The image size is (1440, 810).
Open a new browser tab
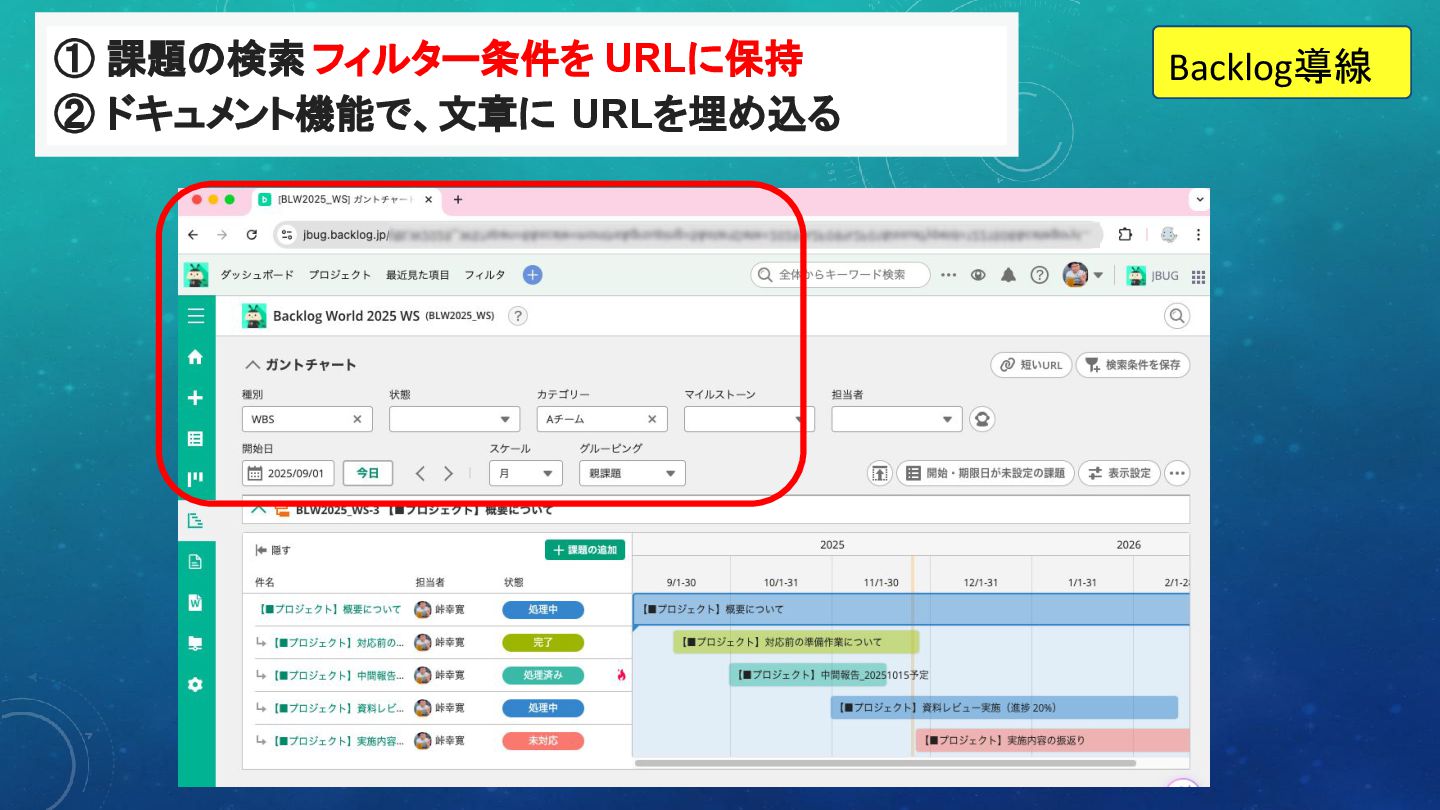pos(458,200)
